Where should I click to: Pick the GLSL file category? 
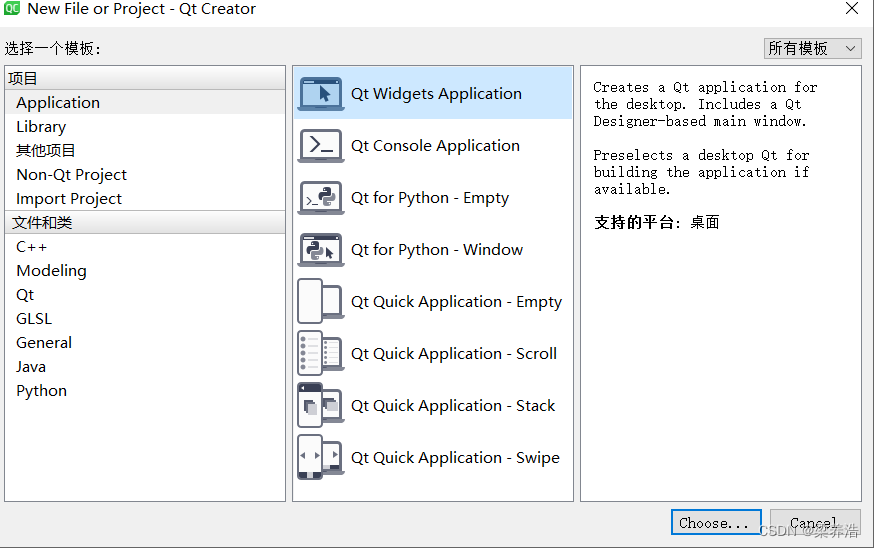pyautogui.click(x=34, y=319)
